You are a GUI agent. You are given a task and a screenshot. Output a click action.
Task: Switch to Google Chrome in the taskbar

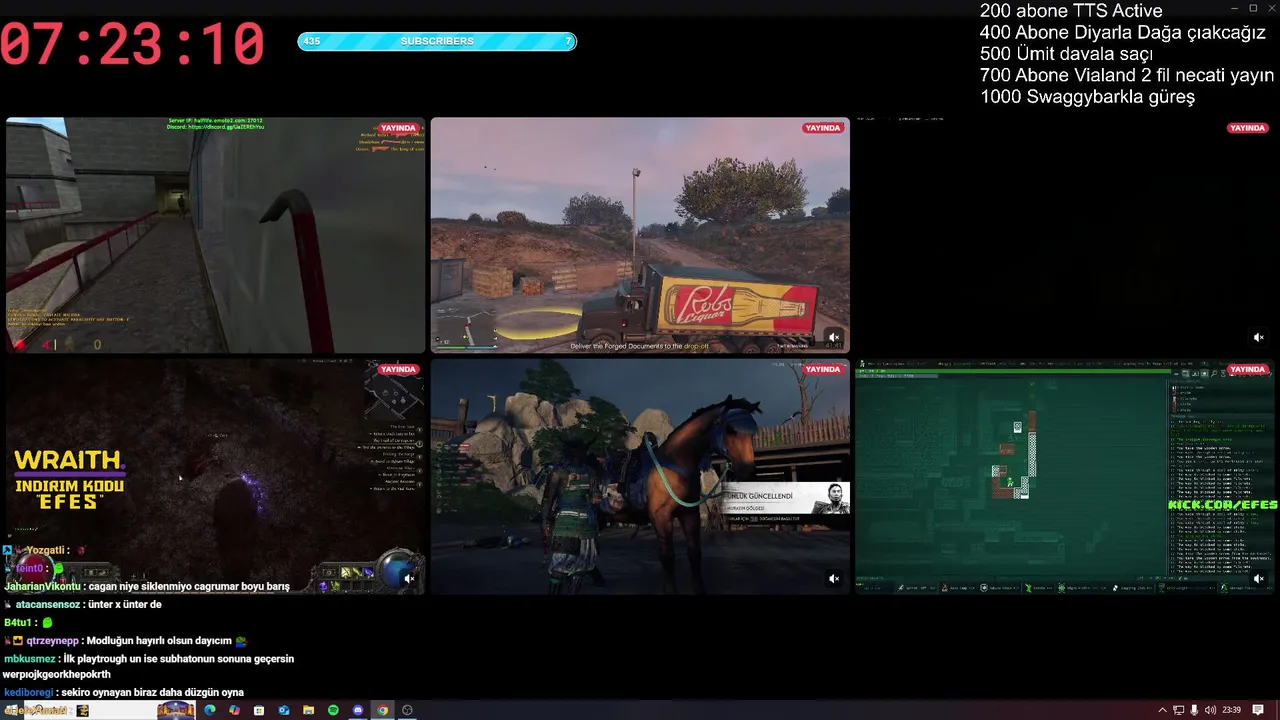coord(382,710)
